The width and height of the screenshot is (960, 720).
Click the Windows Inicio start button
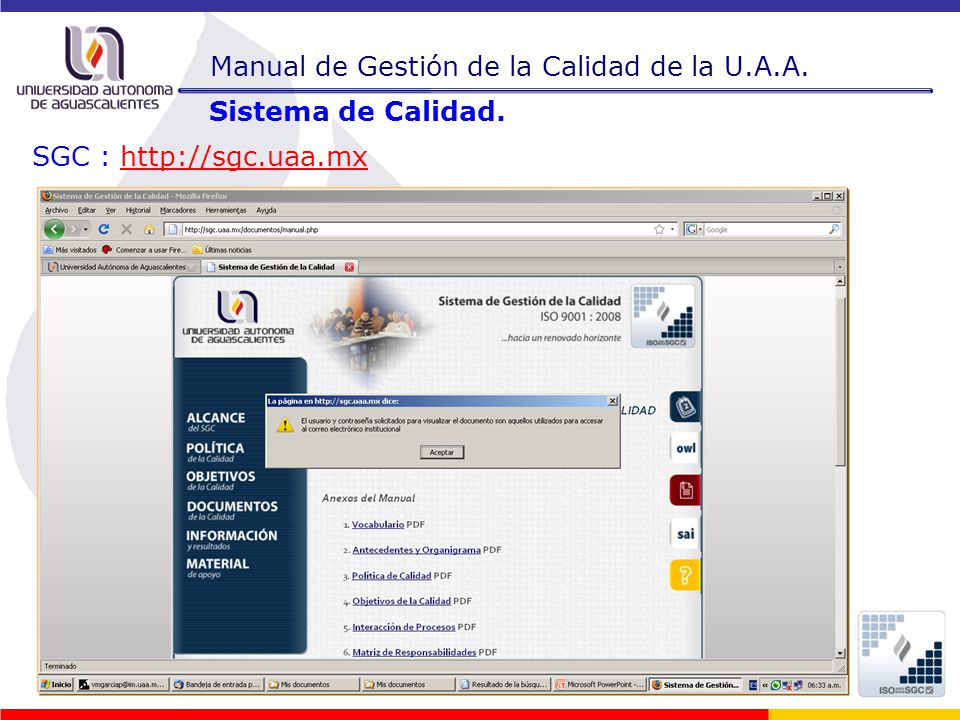pyautogui.click(x=57, y=684)
